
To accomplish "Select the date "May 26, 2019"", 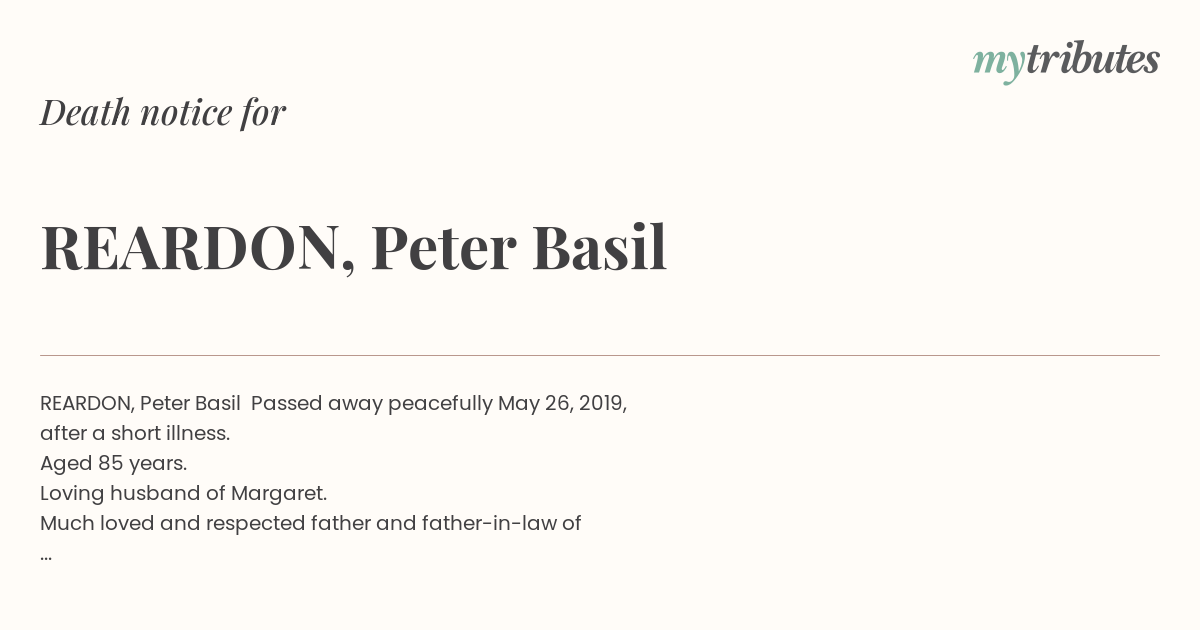I will [561, 403].
